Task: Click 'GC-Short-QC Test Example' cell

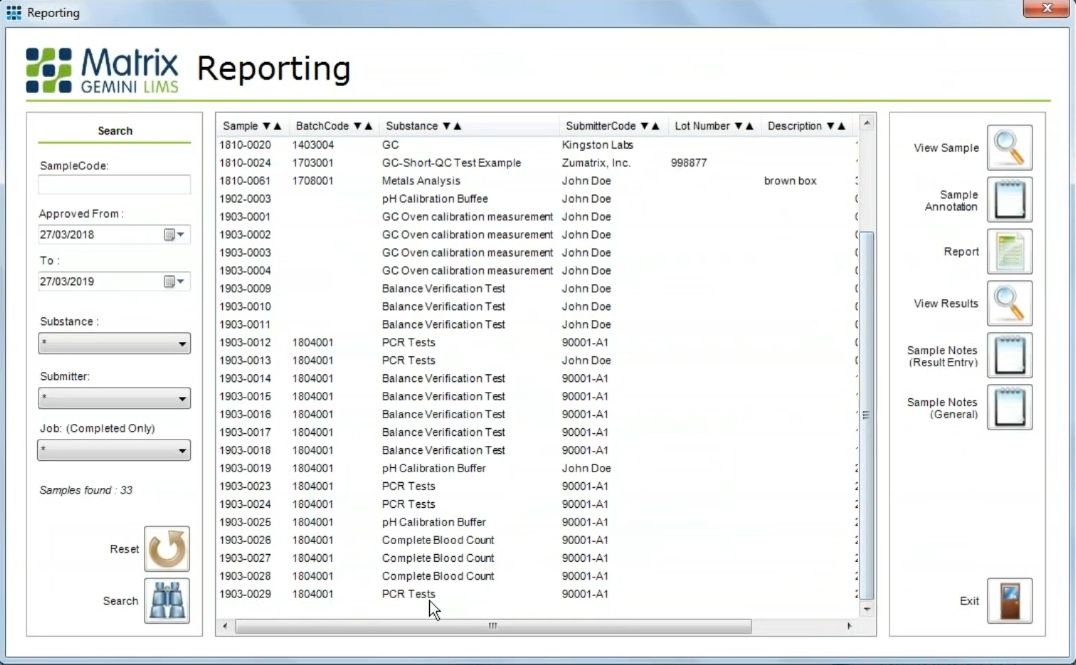Action: tap(452, 163)
